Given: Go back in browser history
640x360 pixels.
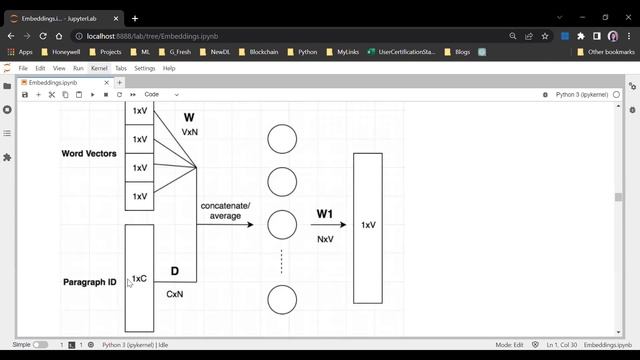Looking at the screenshot, I should click(x=11, y=36).
